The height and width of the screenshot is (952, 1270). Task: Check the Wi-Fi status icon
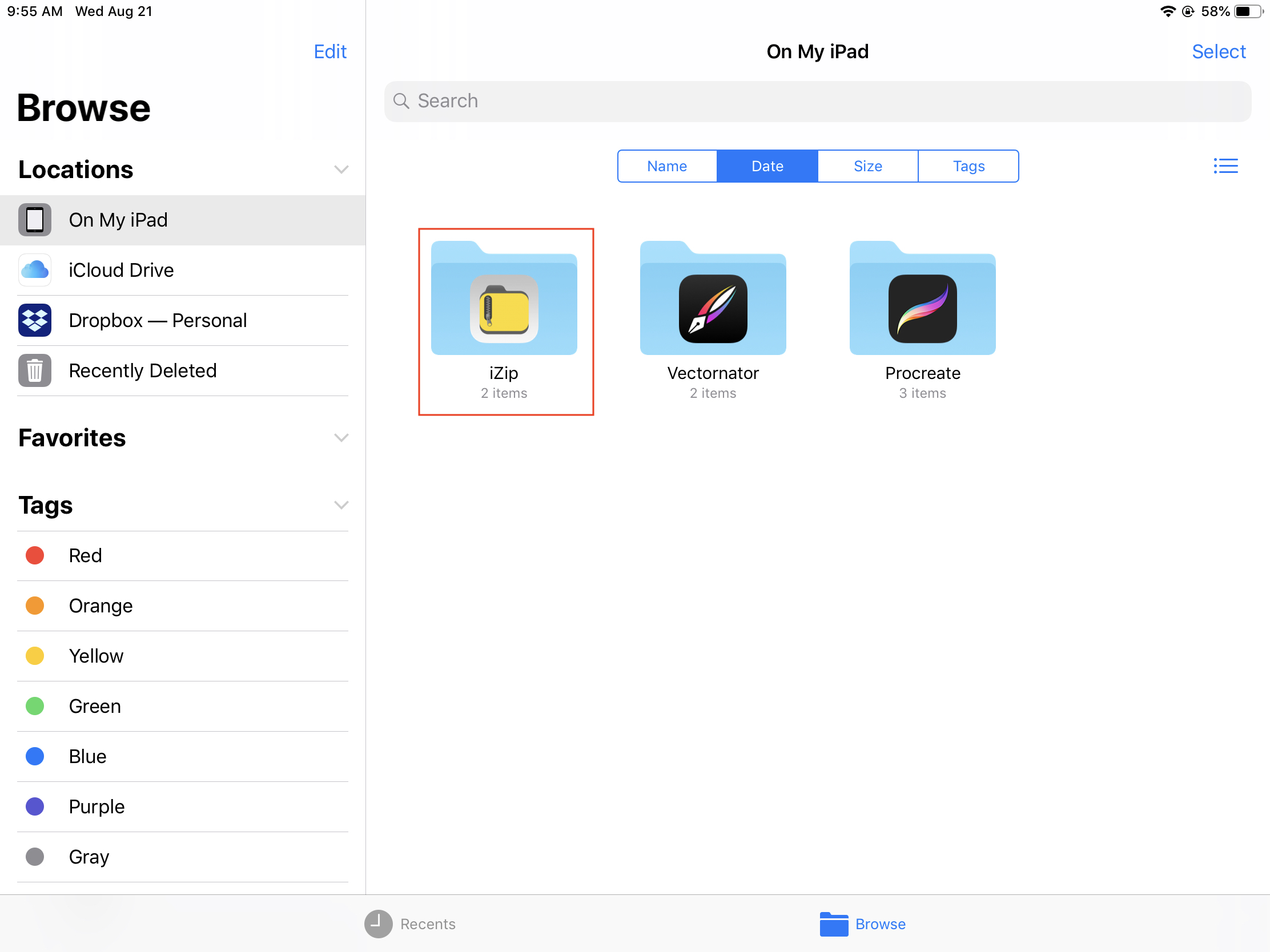[1168, 11]
